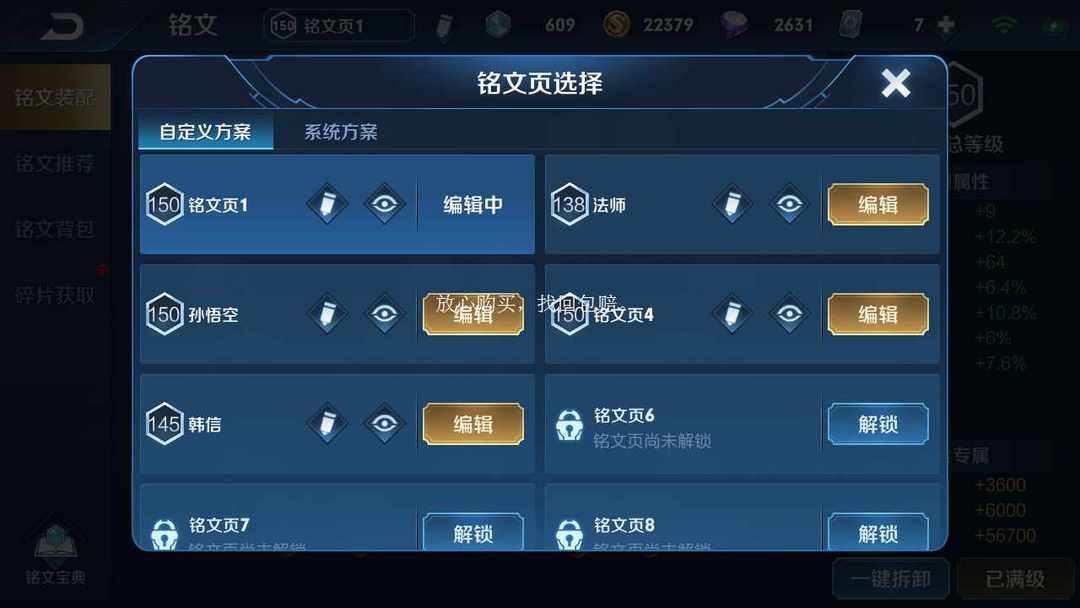Tap rename pencil icon for 韩信 page
Image resolution: width=1080 pixels, height=608 pixels.
(x=327, y=423)
